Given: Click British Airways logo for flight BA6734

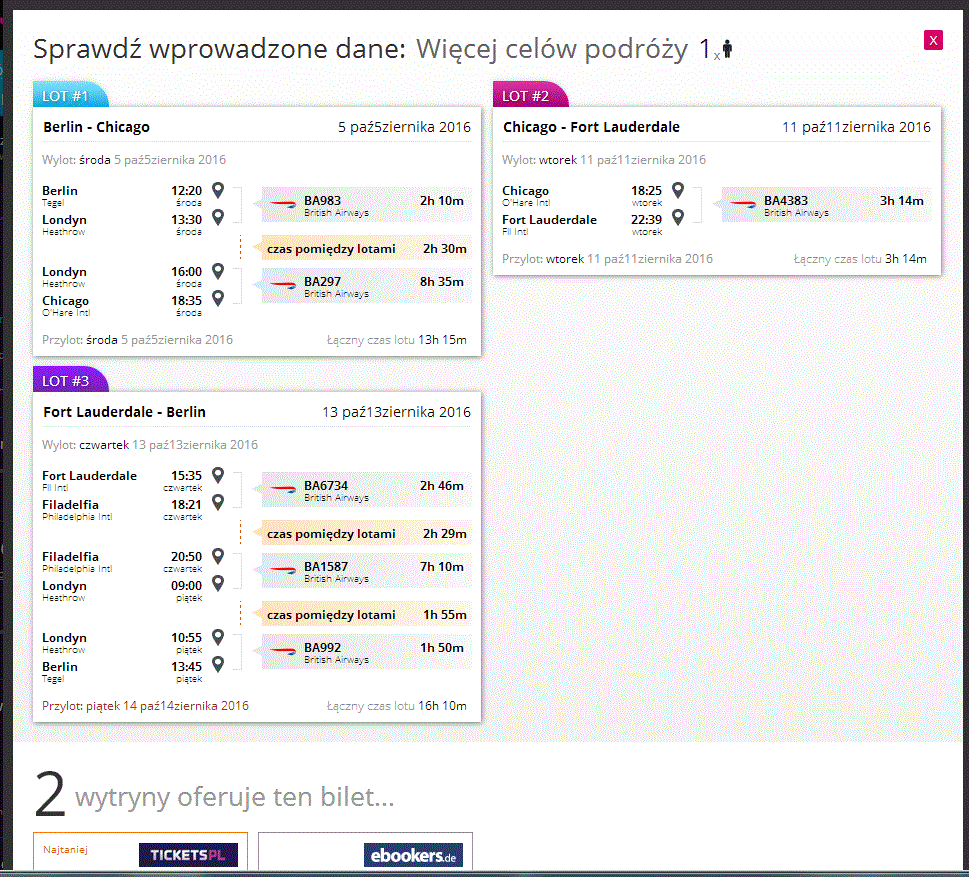Looking at the screenshot, I should (x=283, y=489).
